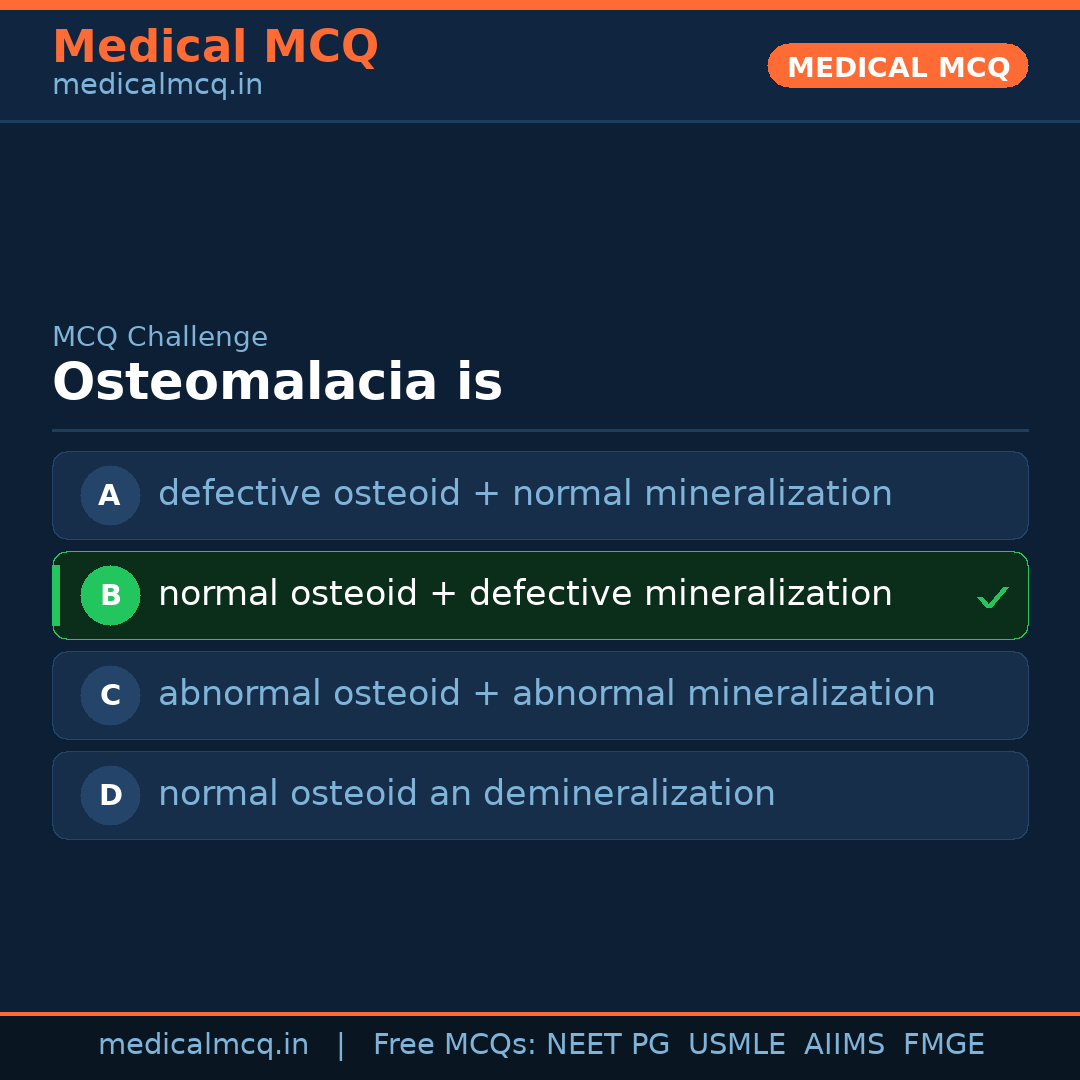Collapse the question options list
Screen dimensions: 1080x1080
click(x=540, y=645)
